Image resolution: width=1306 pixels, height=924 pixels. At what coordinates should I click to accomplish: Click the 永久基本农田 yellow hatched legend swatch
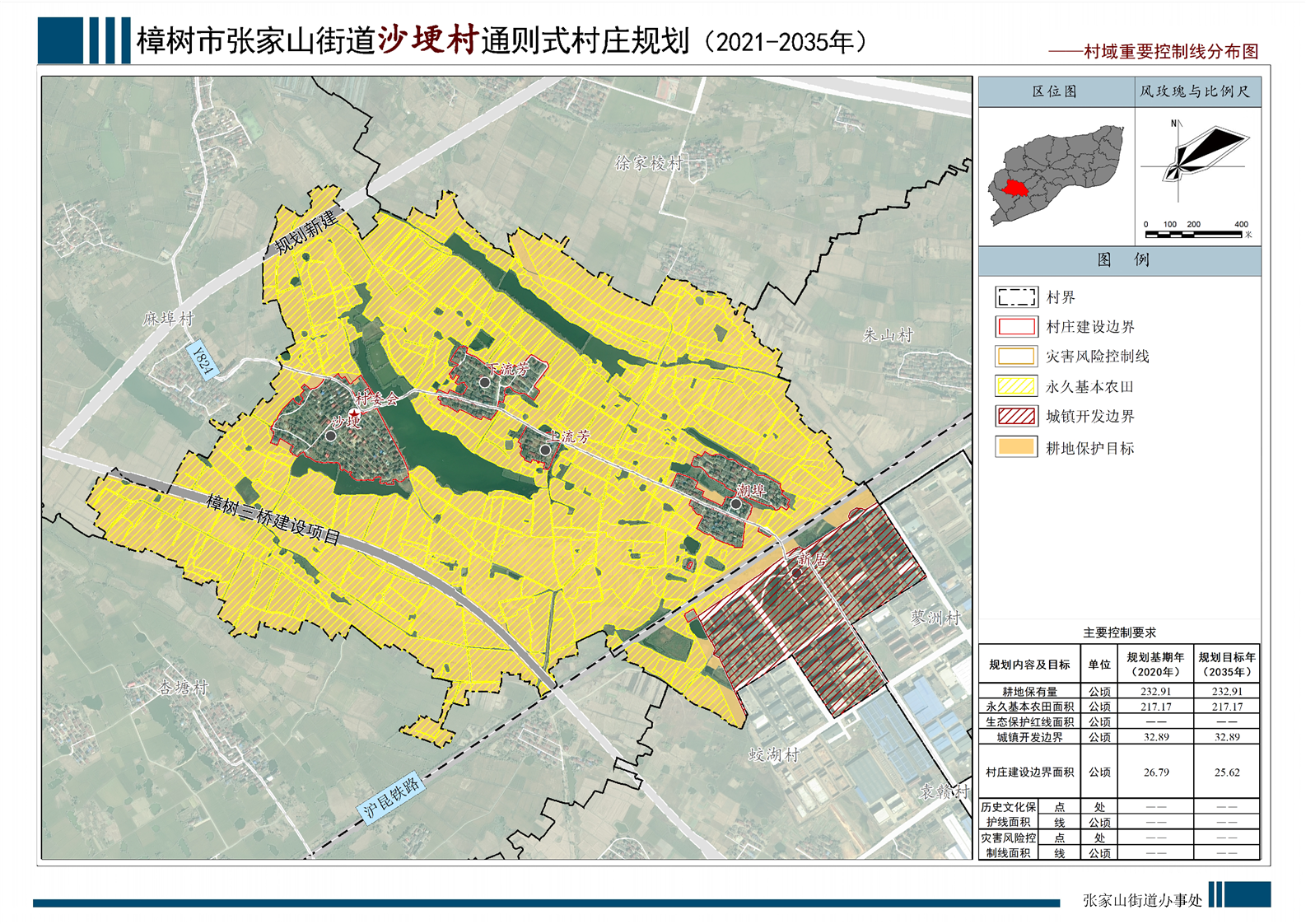point(1016,386)
